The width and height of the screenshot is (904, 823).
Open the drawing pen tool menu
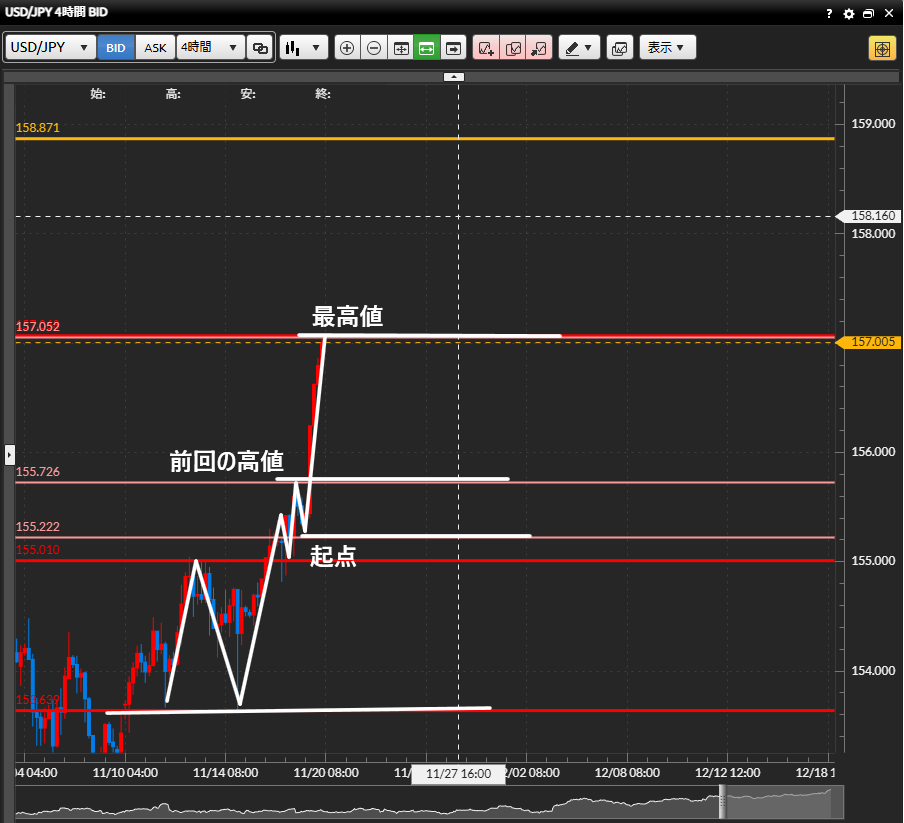tap(578, 48)
